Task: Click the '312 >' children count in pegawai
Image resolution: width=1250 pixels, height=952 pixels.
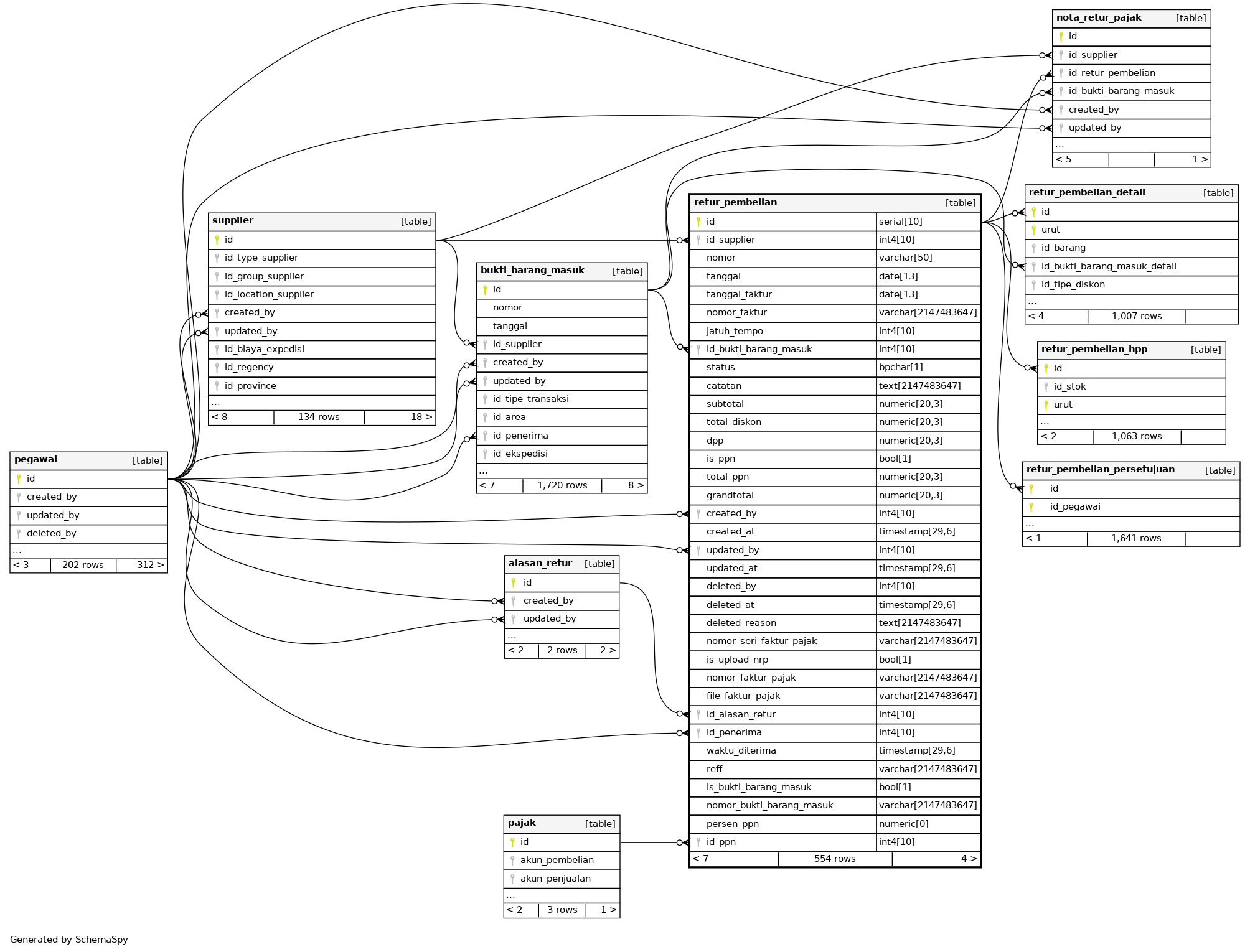Action: point(149,565)
